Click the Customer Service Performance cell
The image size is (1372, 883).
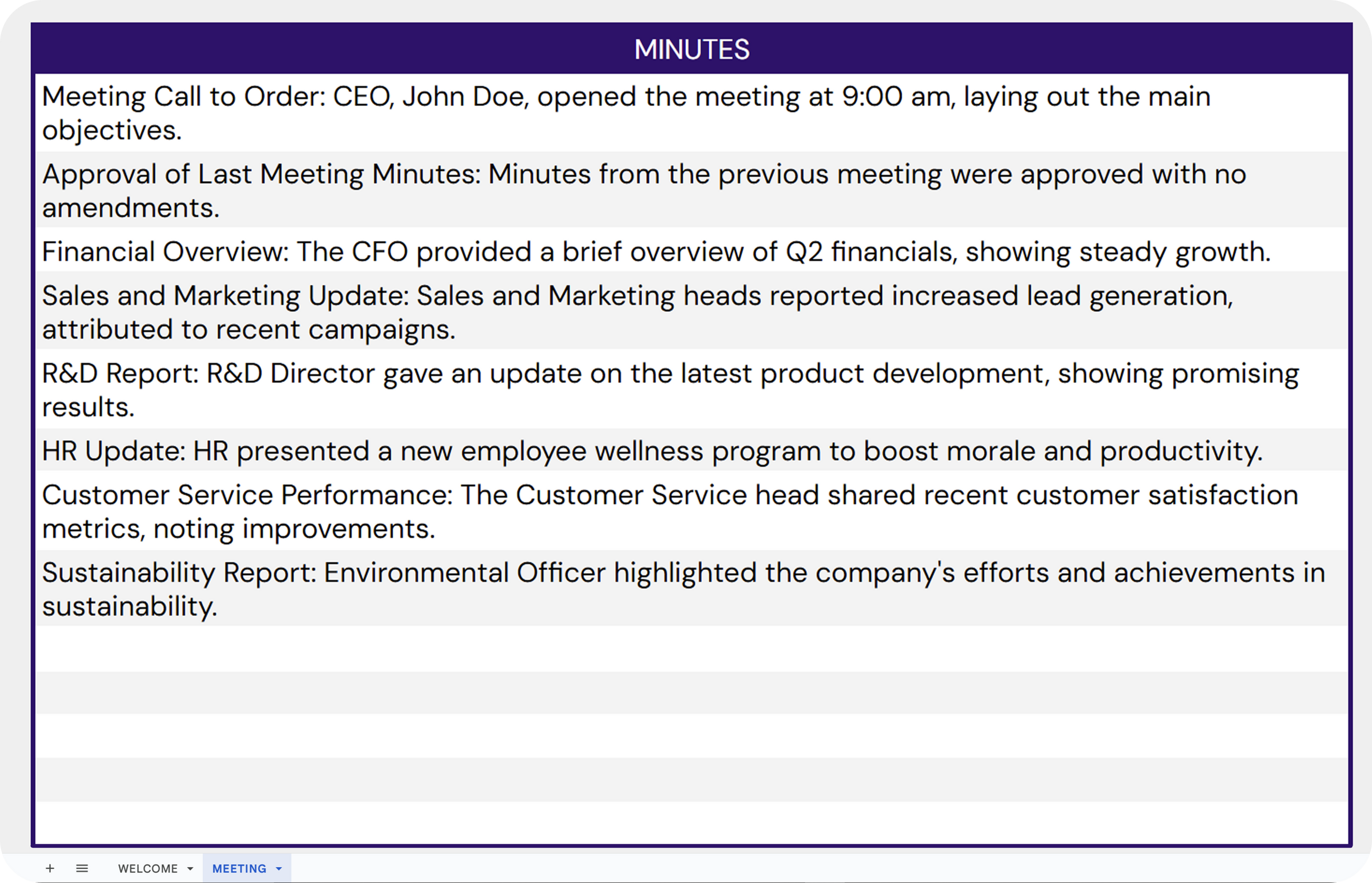pyautogui.click(x=691, y=512)
